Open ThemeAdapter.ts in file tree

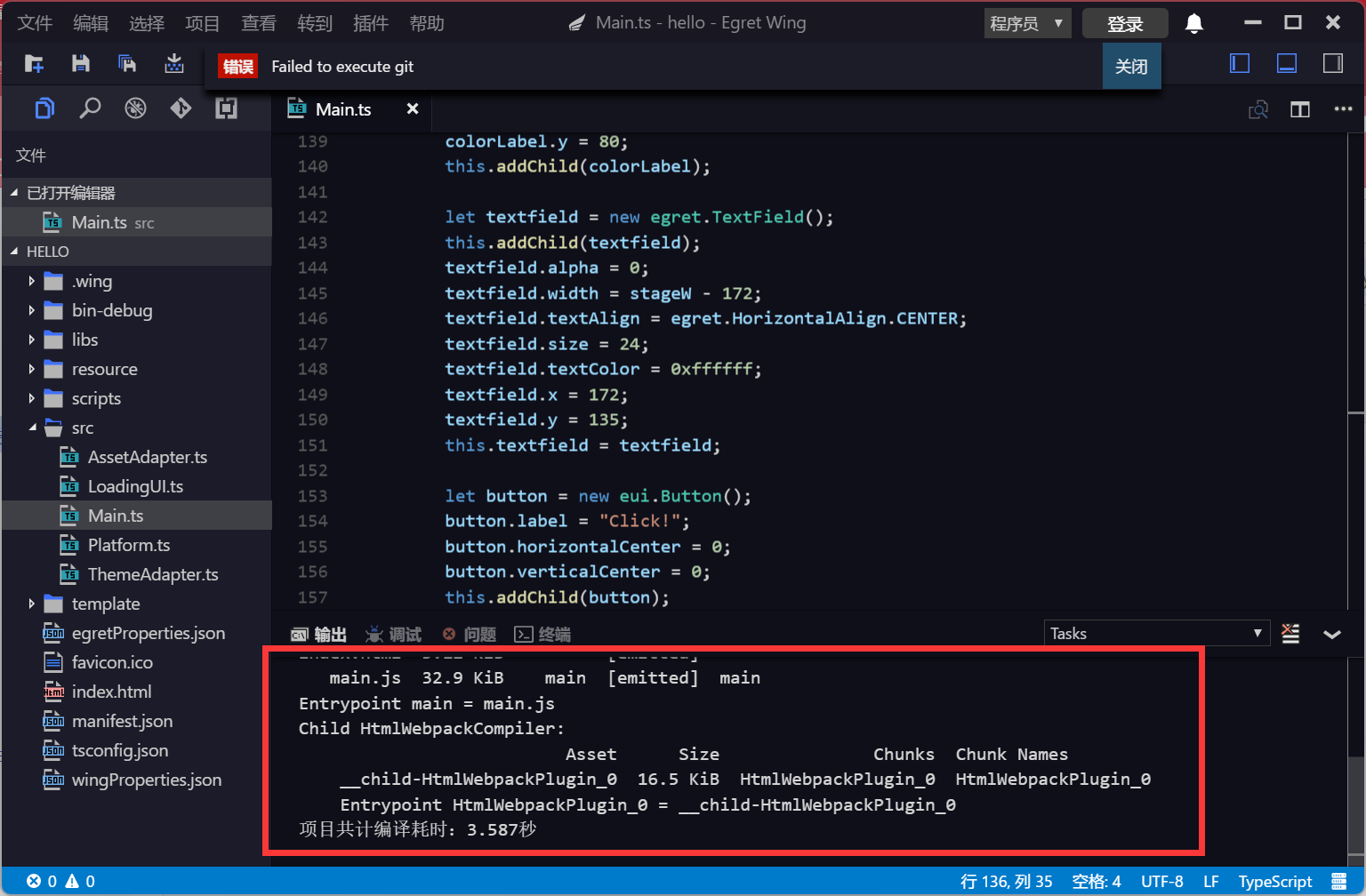152,574
